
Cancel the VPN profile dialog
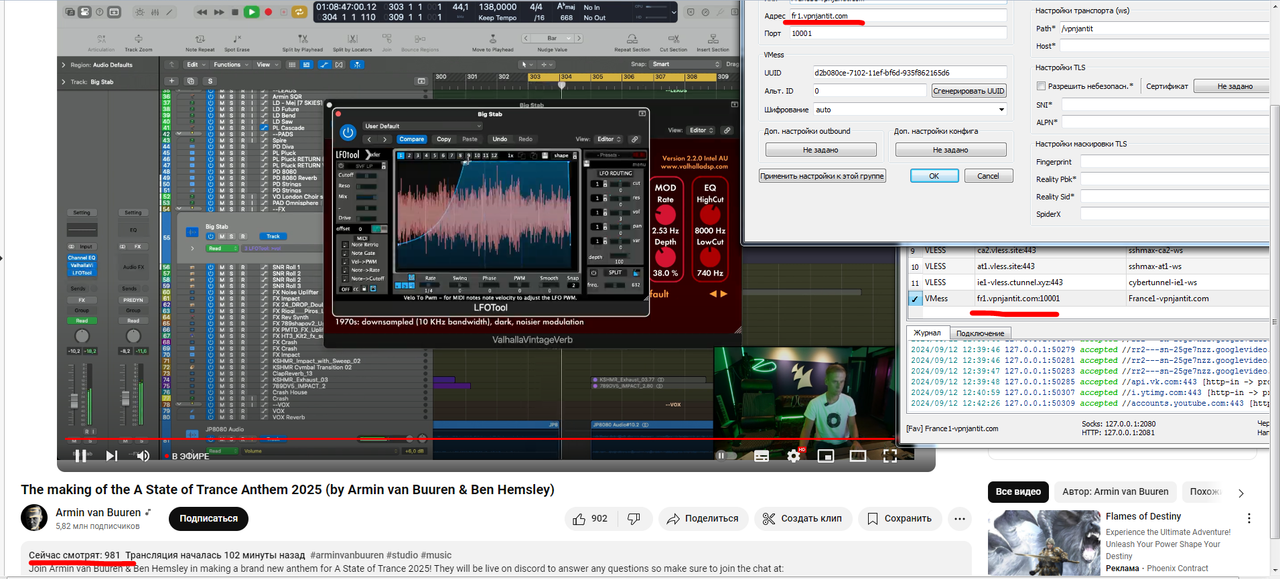pos(988,175)
